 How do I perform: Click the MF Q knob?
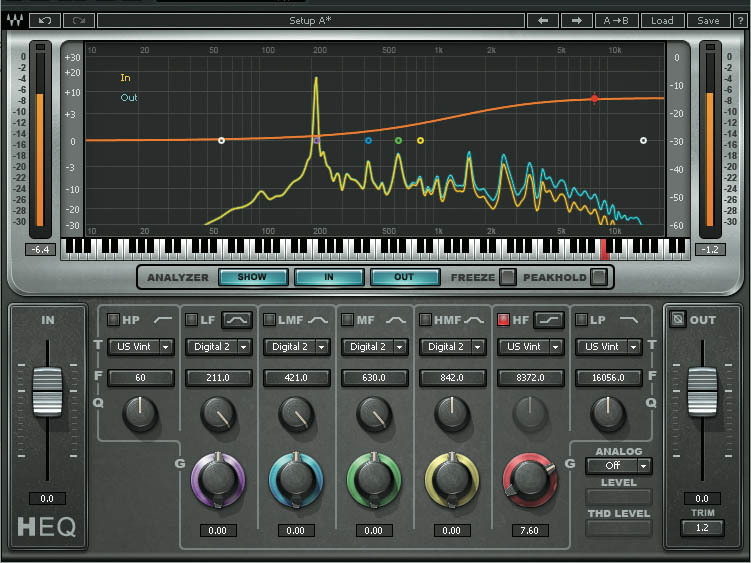click(374, 414)
